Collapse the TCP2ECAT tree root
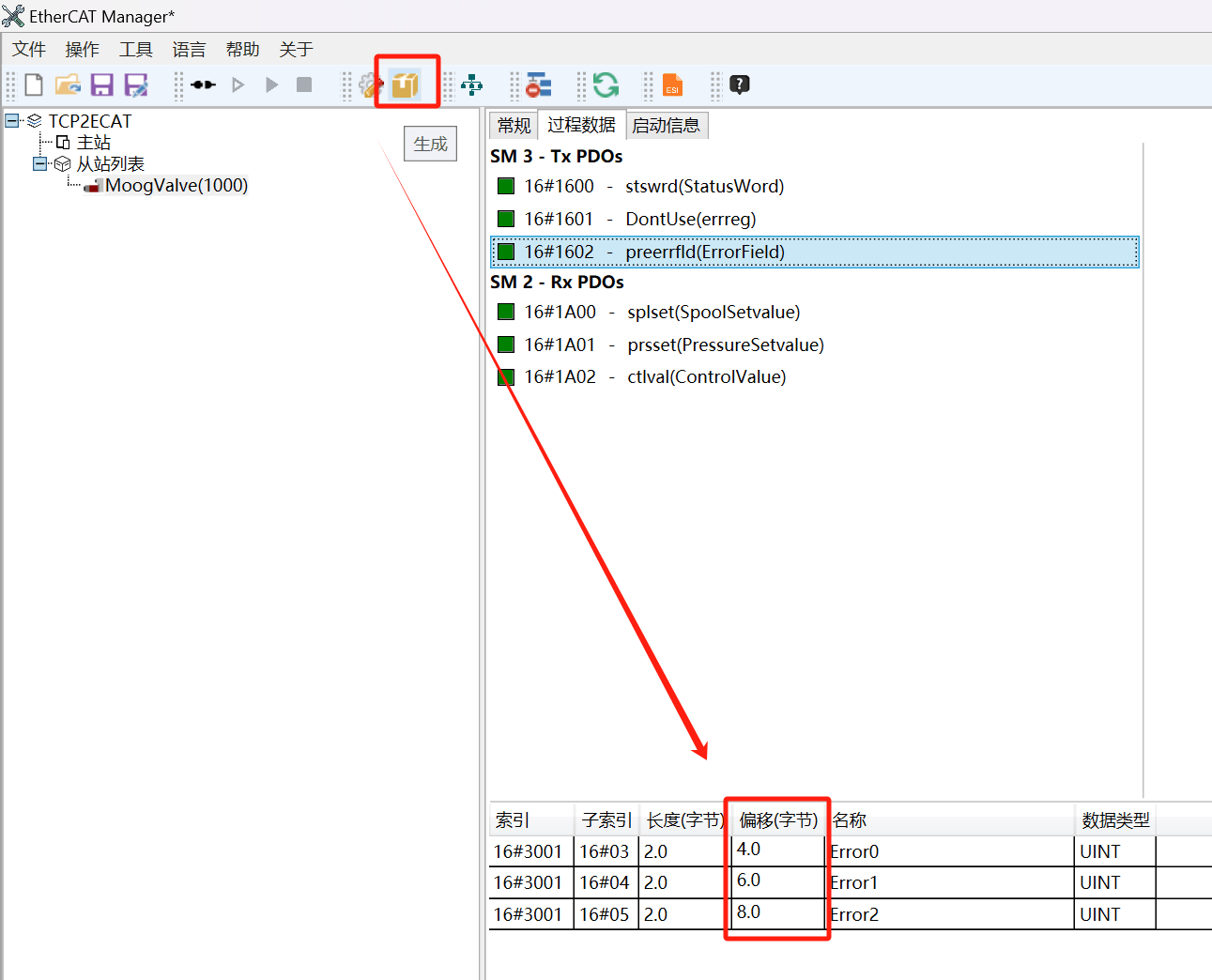This screenshot has width=1212, height=980. tap(12, 120)
